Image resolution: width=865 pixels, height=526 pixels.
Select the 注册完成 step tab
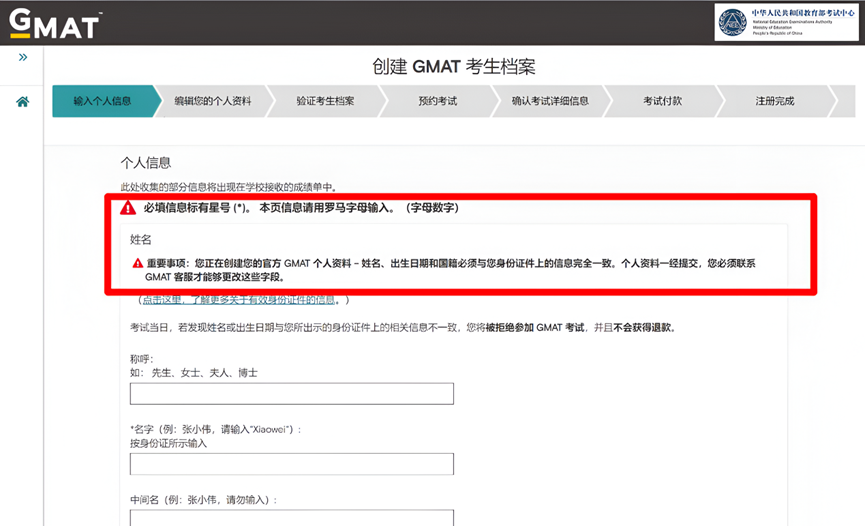tap(775, 101)
